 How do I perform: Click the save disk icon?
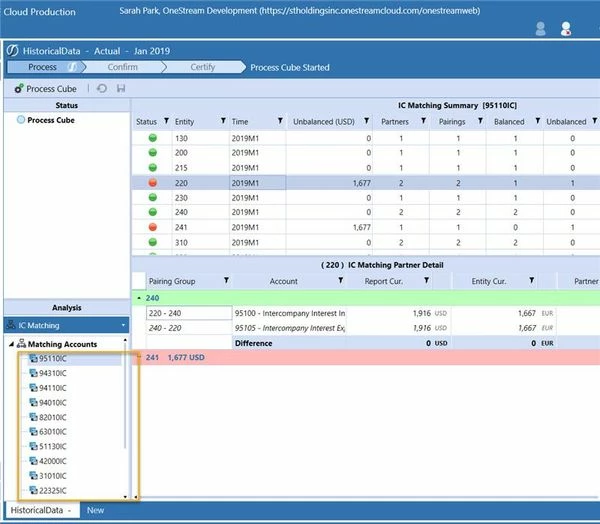pos(121,89)
